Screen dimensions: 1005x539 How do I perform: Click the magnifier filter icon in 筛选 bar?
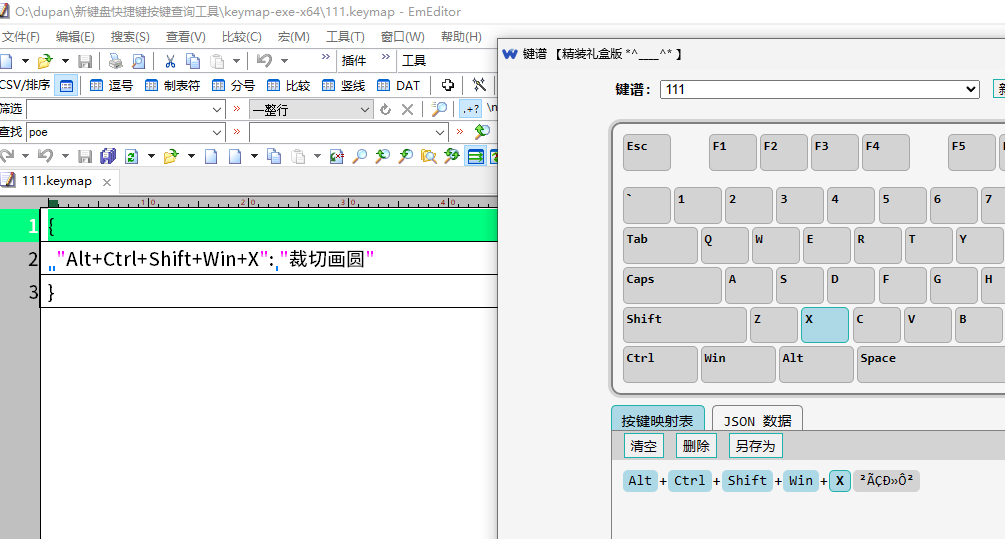[439, 109]
